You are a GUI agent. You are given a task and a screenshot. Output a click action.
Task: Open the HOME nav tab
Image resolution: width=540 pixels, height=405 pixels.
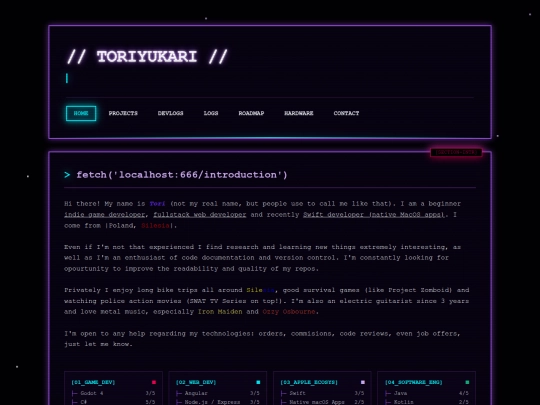[x=81, y=113]
